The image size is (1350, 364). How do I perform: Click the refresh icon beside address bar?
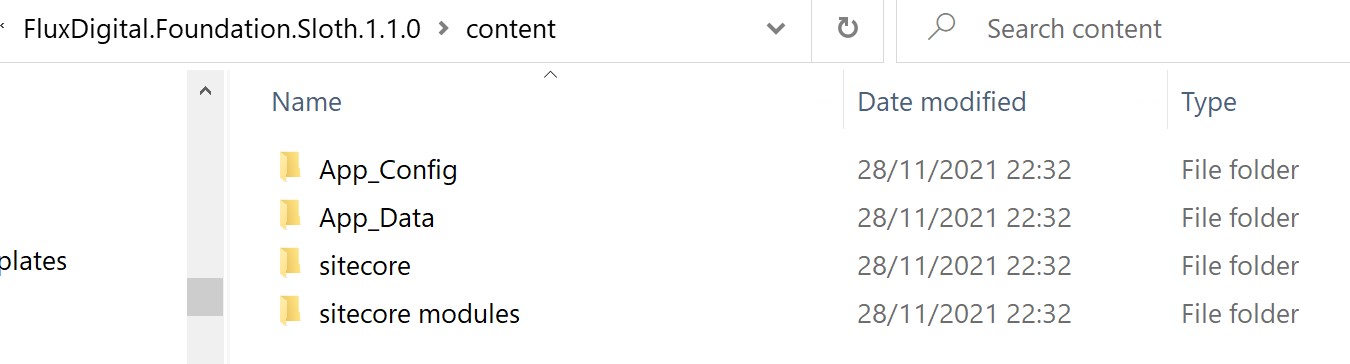(x=848, y=29)
